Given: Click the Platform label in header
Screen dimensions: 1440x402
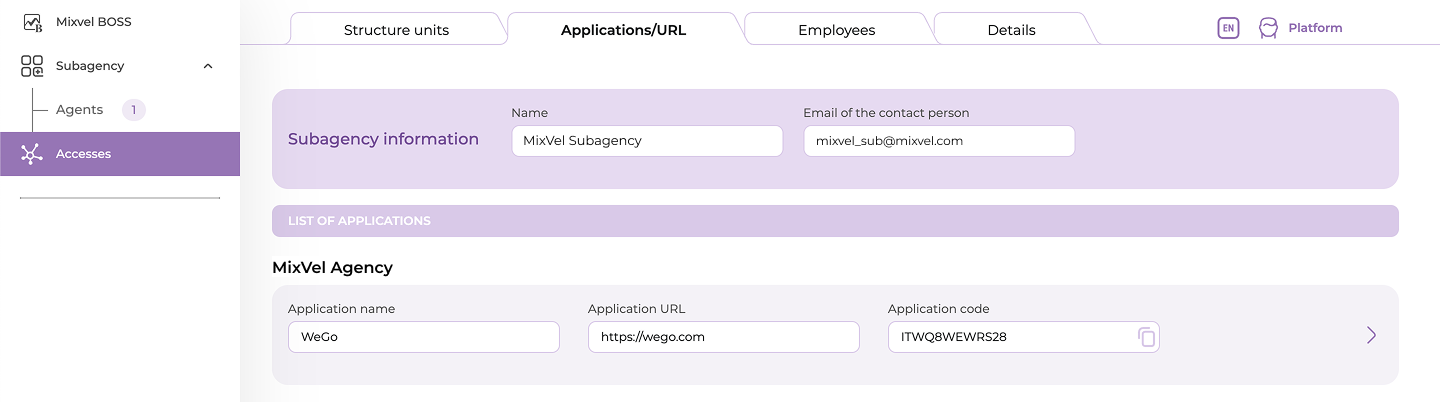Looking at the screenshot, I should [x=1315, y=28].
